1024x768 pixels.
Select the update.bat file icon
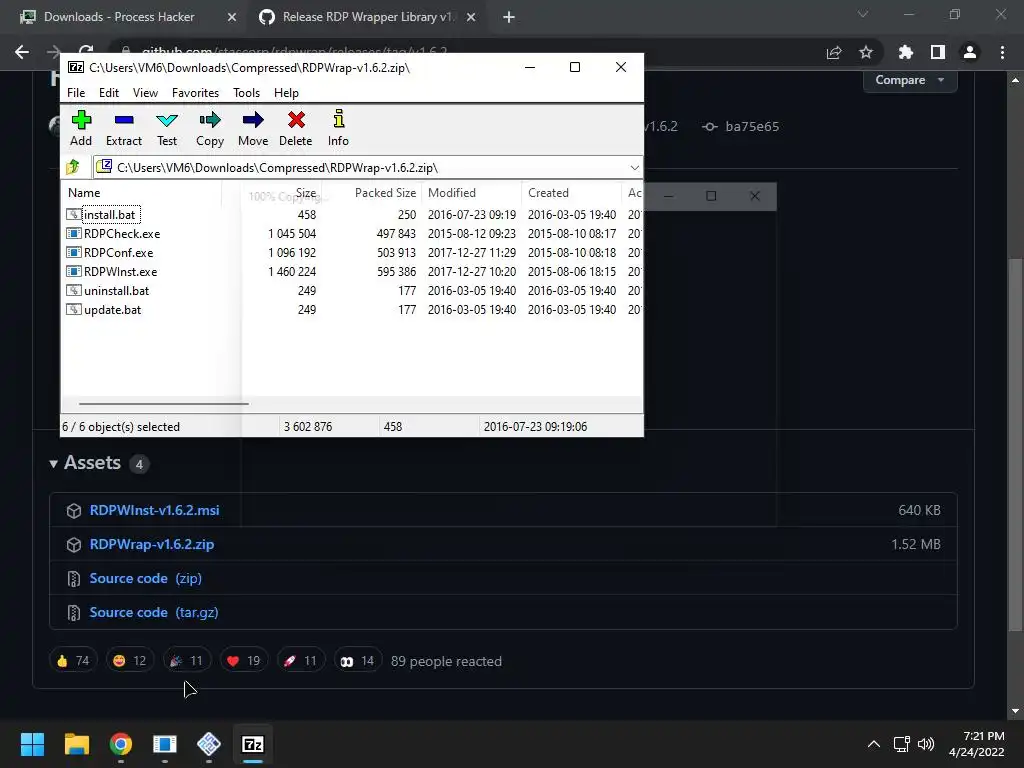pyautogui.click(x=74, y=310)
